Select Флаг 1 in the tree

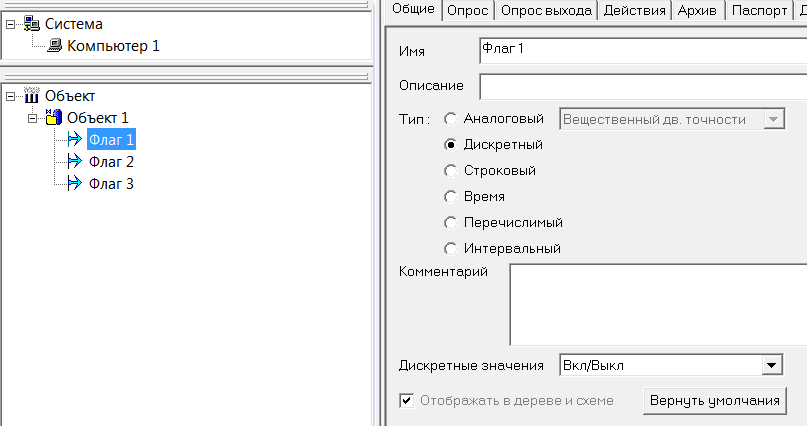tap(111, 139)
